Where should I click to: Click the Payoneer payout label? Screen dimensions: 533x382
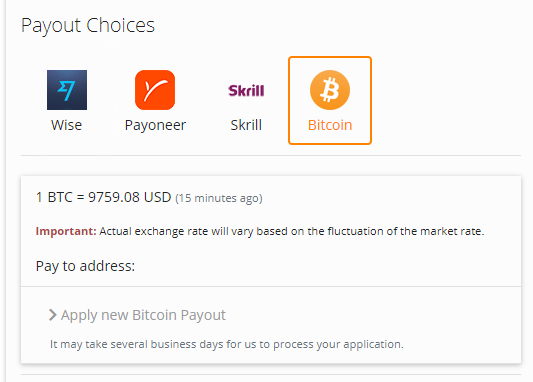(x=155, y=126)
